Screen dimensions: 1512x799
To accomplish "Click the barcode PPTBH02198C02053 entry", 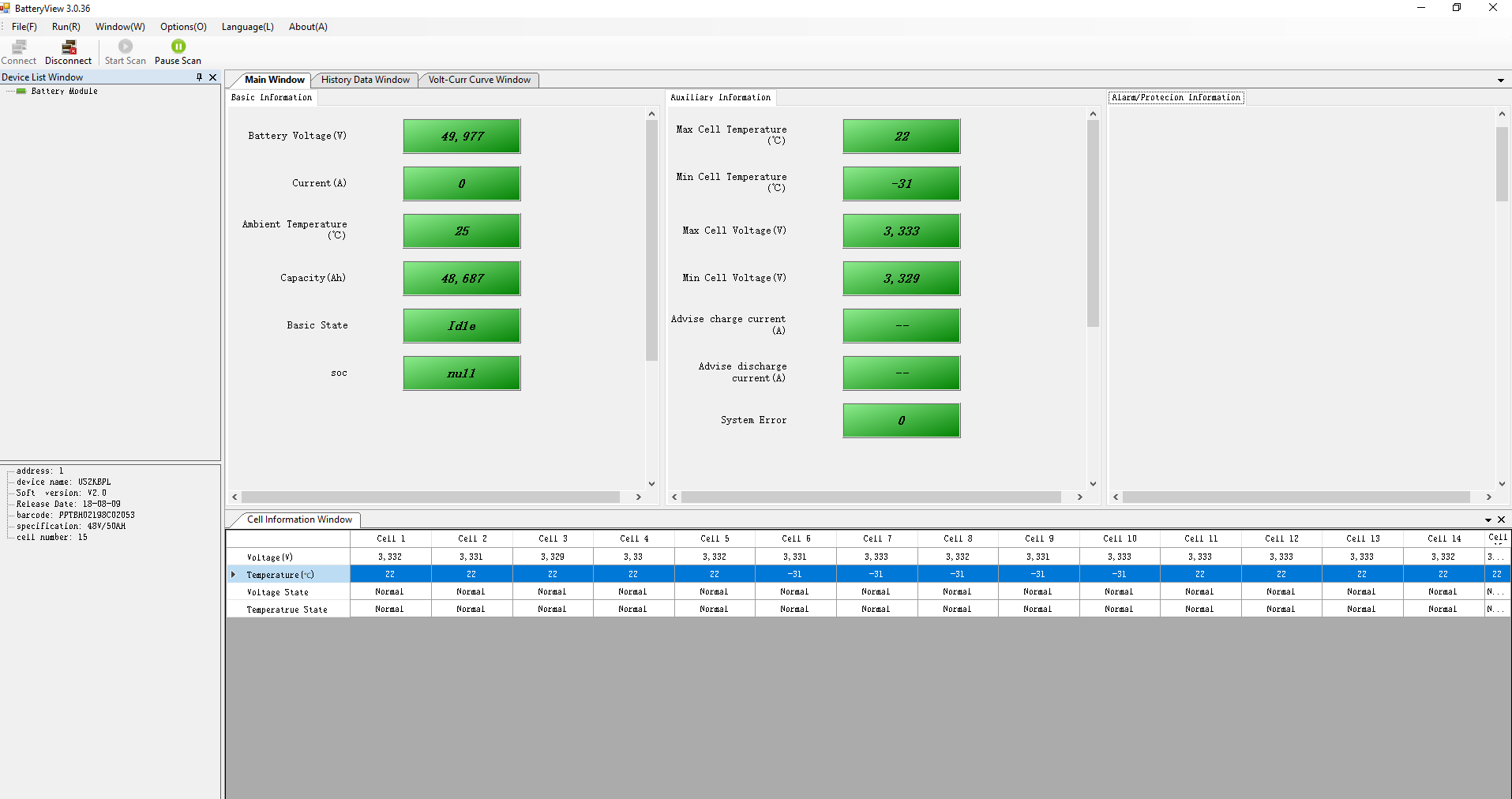I will 76,516.
